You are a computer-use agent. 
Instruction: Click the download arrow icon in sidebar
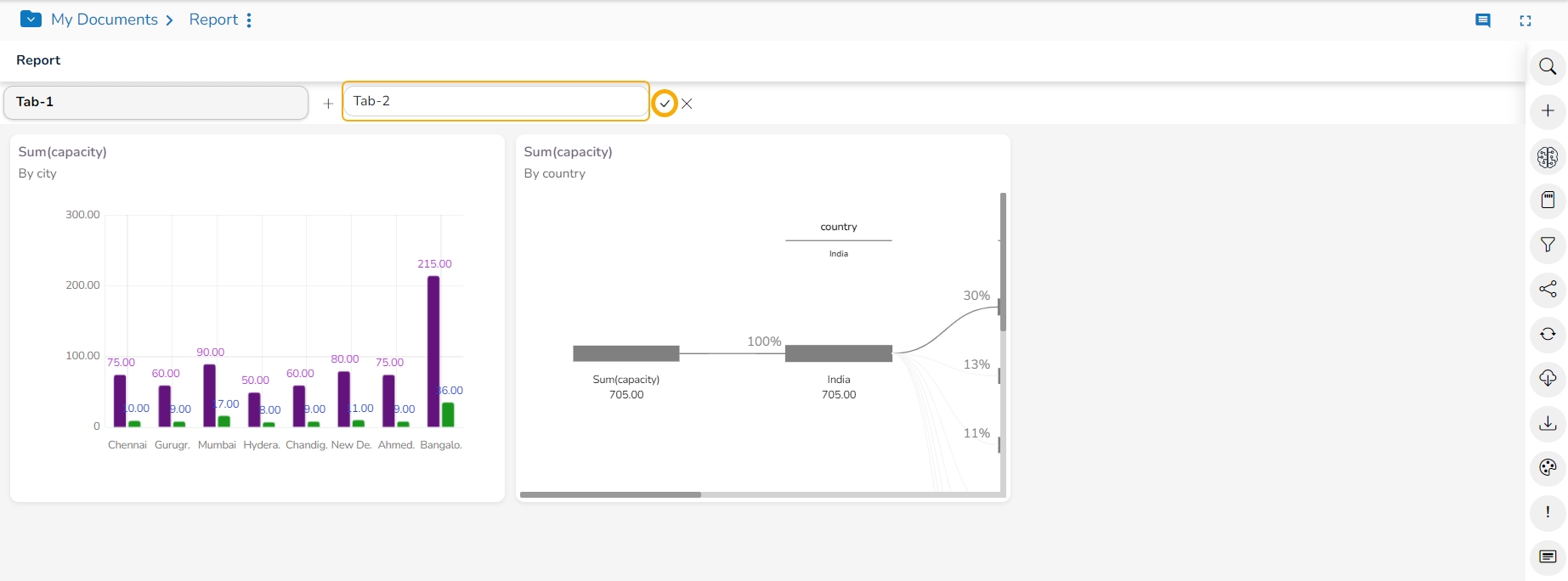[x=1548, y=423]
